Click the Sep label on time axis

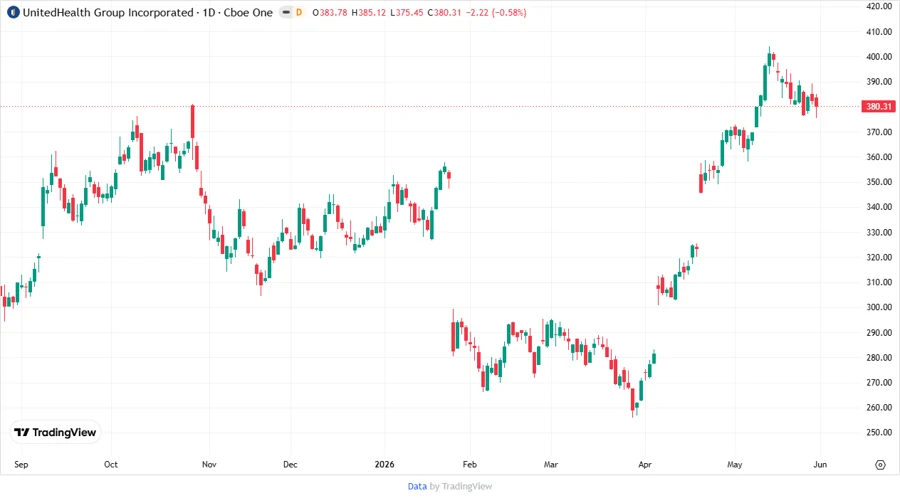21,464
